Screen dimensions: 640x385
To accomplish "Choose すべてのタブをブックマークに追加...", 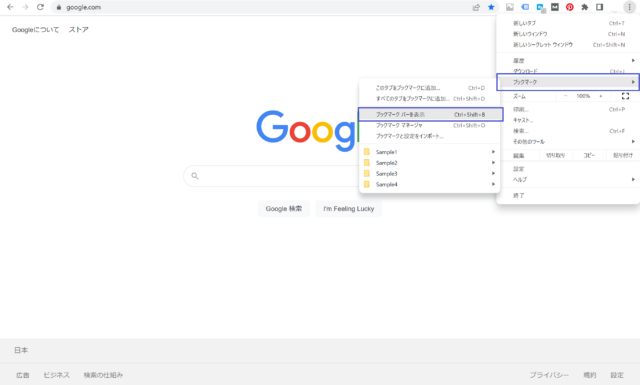I will pos(429,98).
